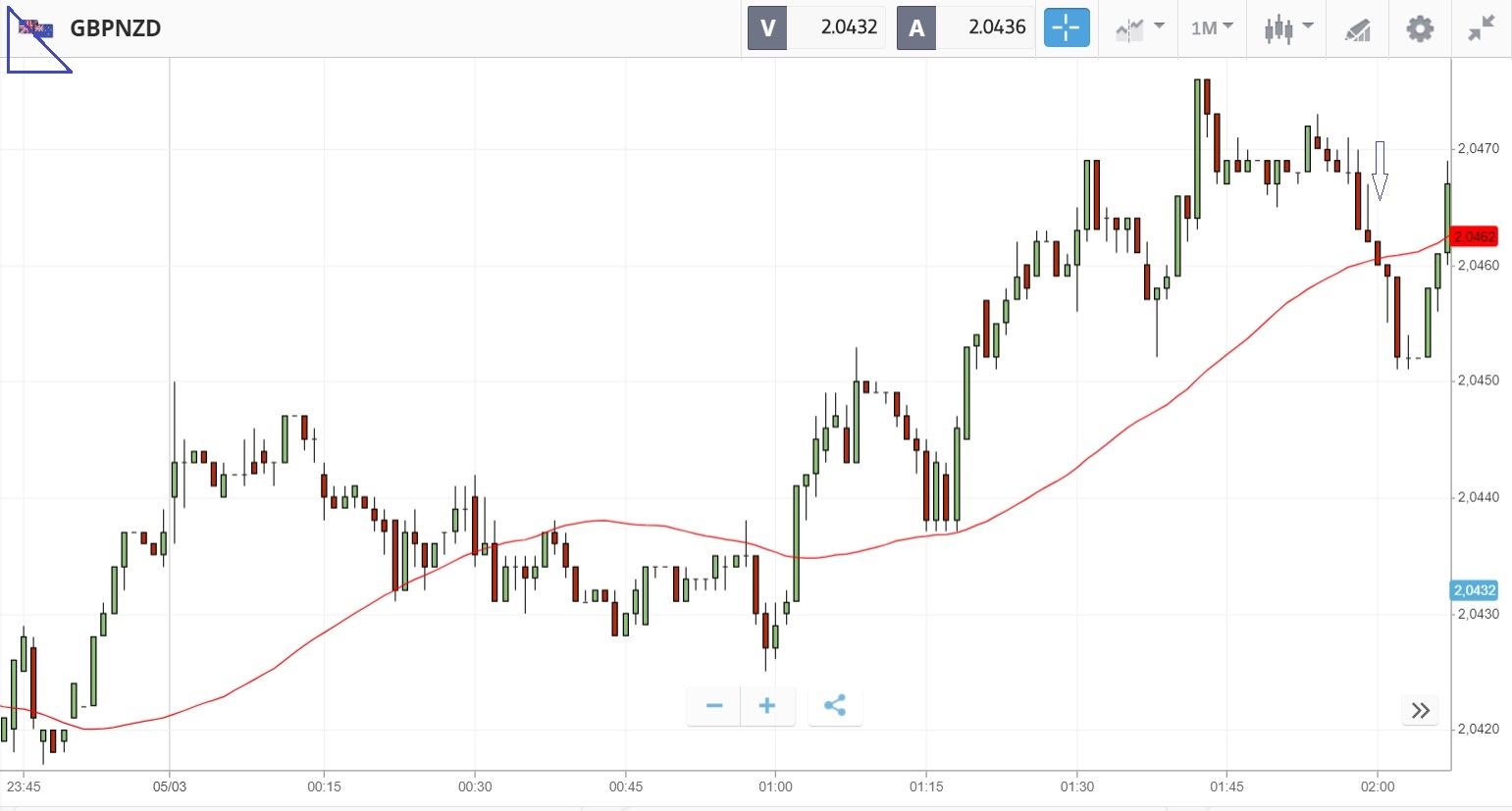
Task: Open the candlestick chart type dropdown
Action: [1287, 28]
